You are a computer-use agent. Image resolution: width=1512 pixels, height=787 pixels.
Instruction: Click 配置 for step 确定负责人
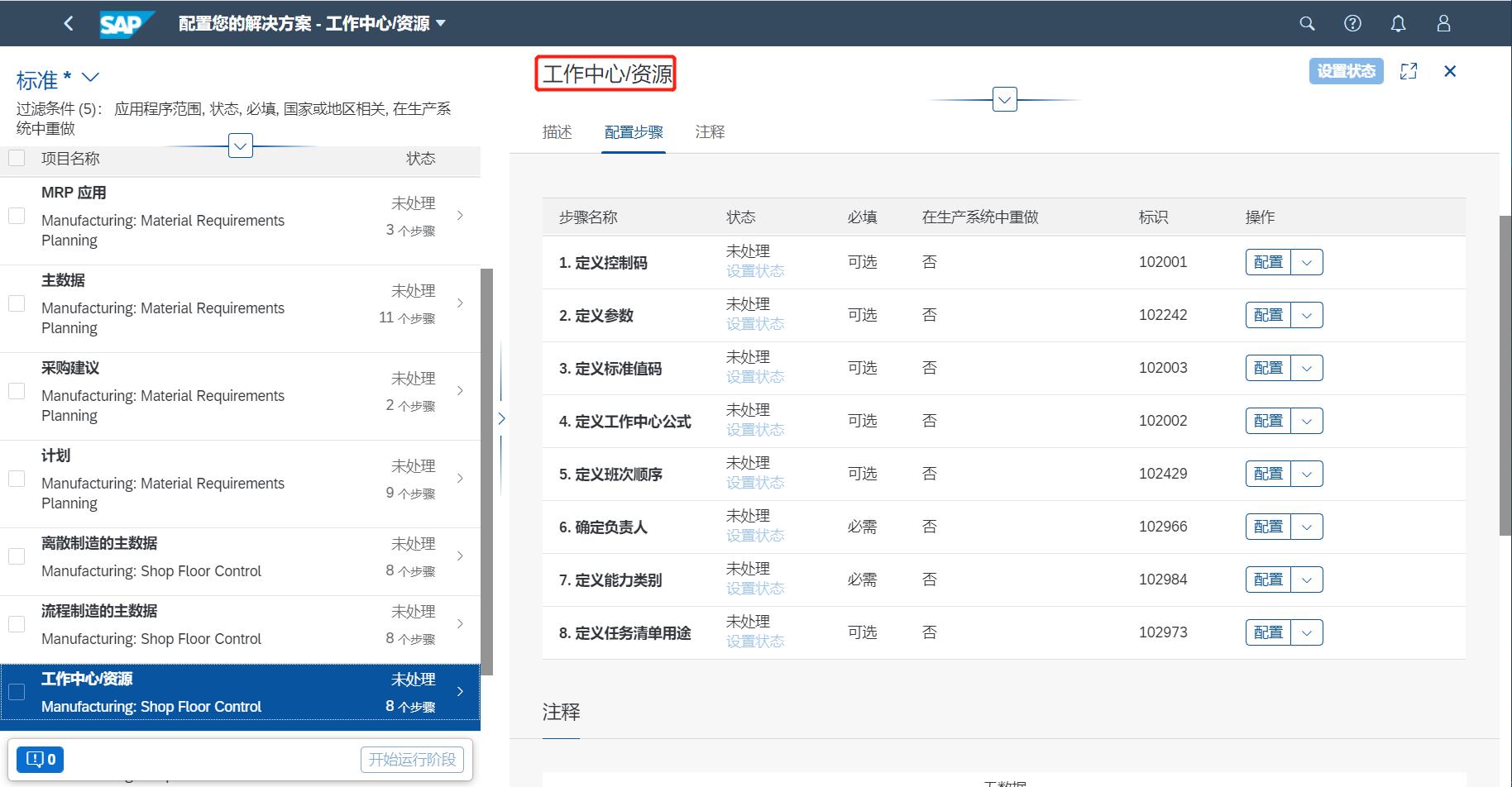[x=1267, y=527]
